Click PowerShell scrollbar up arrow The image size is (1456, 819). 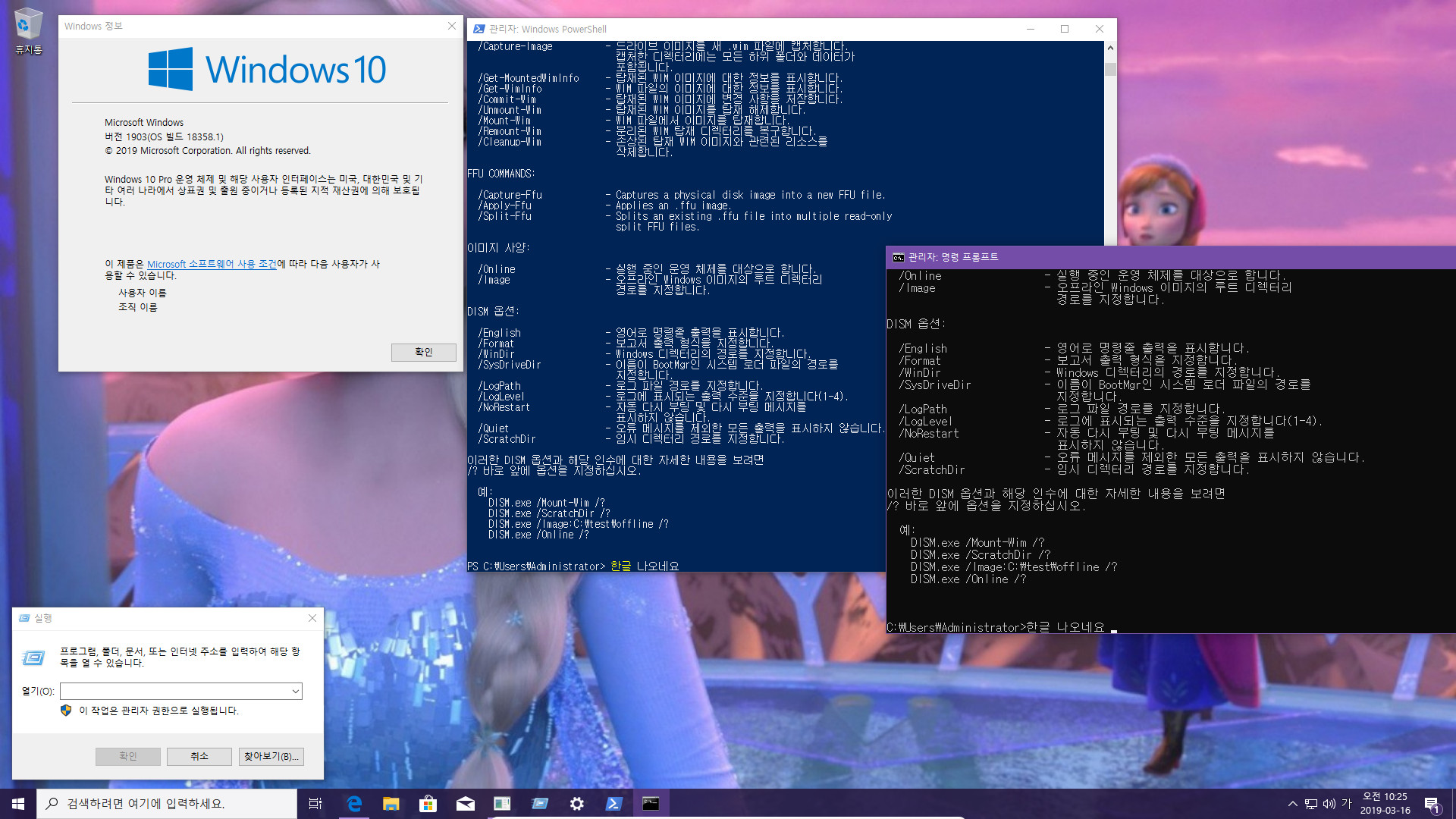click(1110, 48)
